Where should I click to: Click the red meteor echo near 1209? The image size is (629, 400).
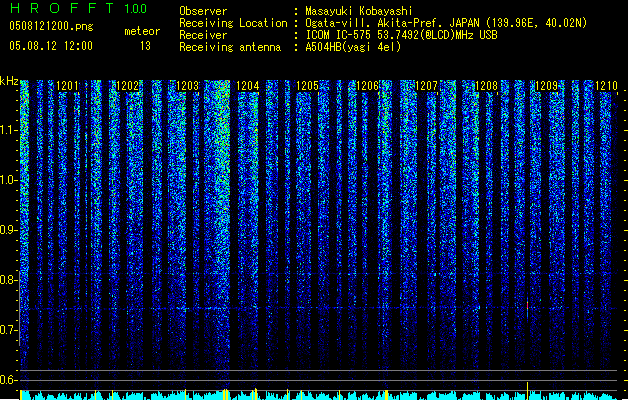coord(527,306)
